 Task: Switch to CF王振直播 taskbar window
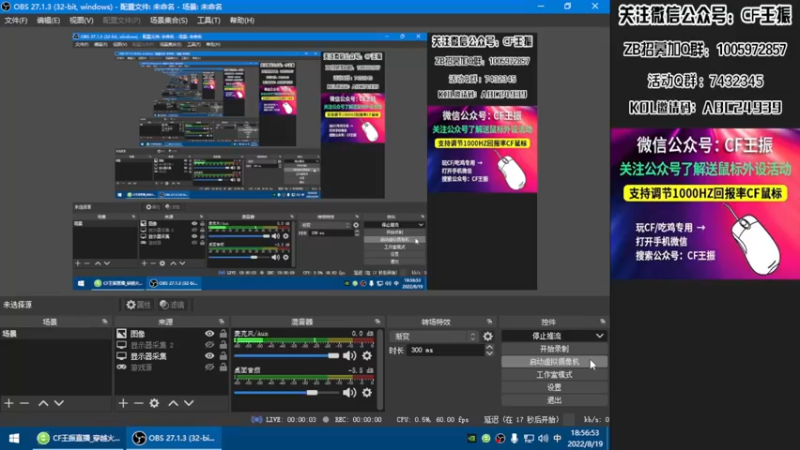79,438
